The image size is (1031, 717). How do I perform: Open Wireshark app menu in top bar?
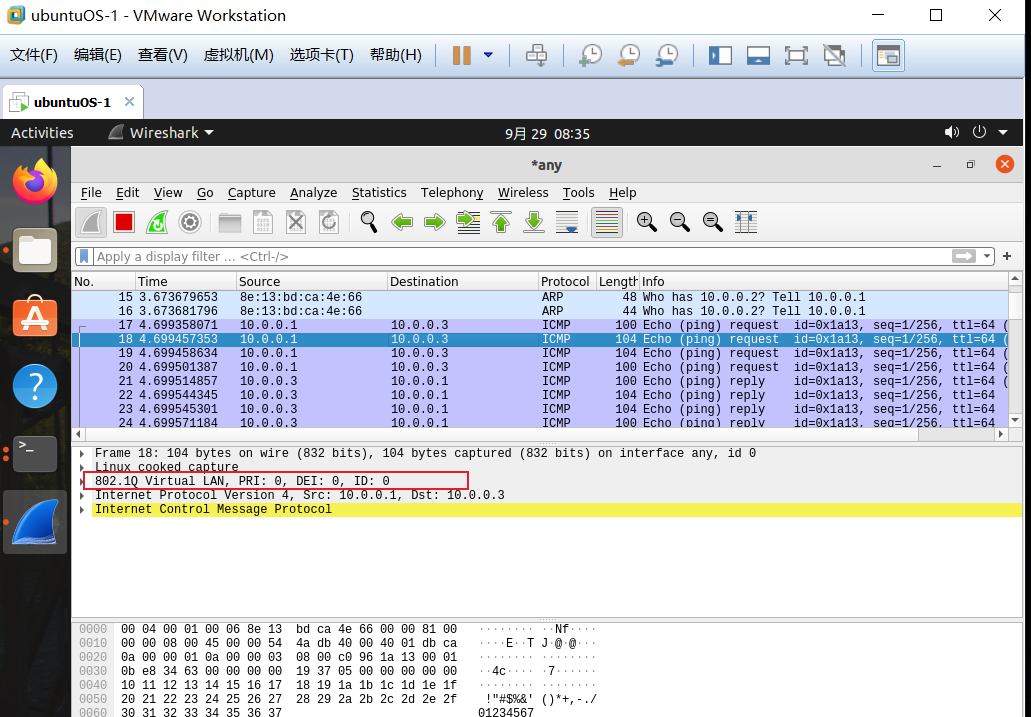(162, 133)
